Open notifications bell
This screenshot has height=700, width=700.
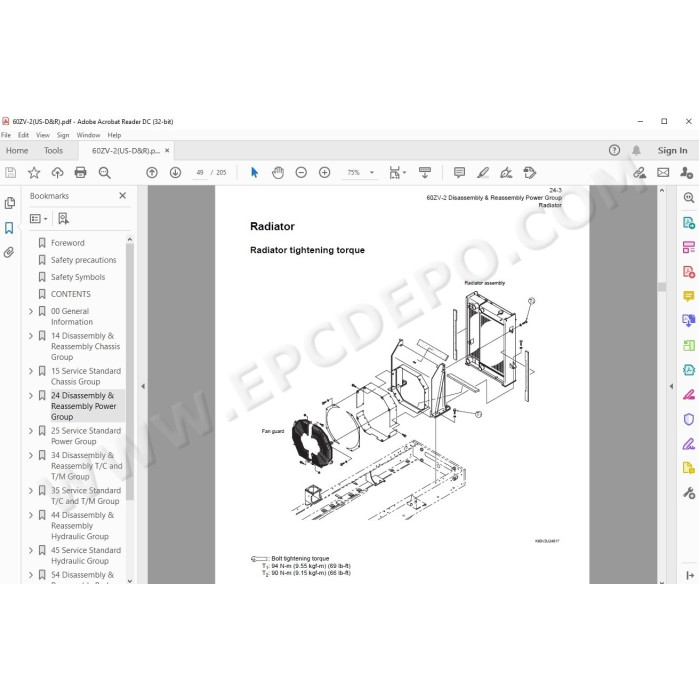point(636,150)
